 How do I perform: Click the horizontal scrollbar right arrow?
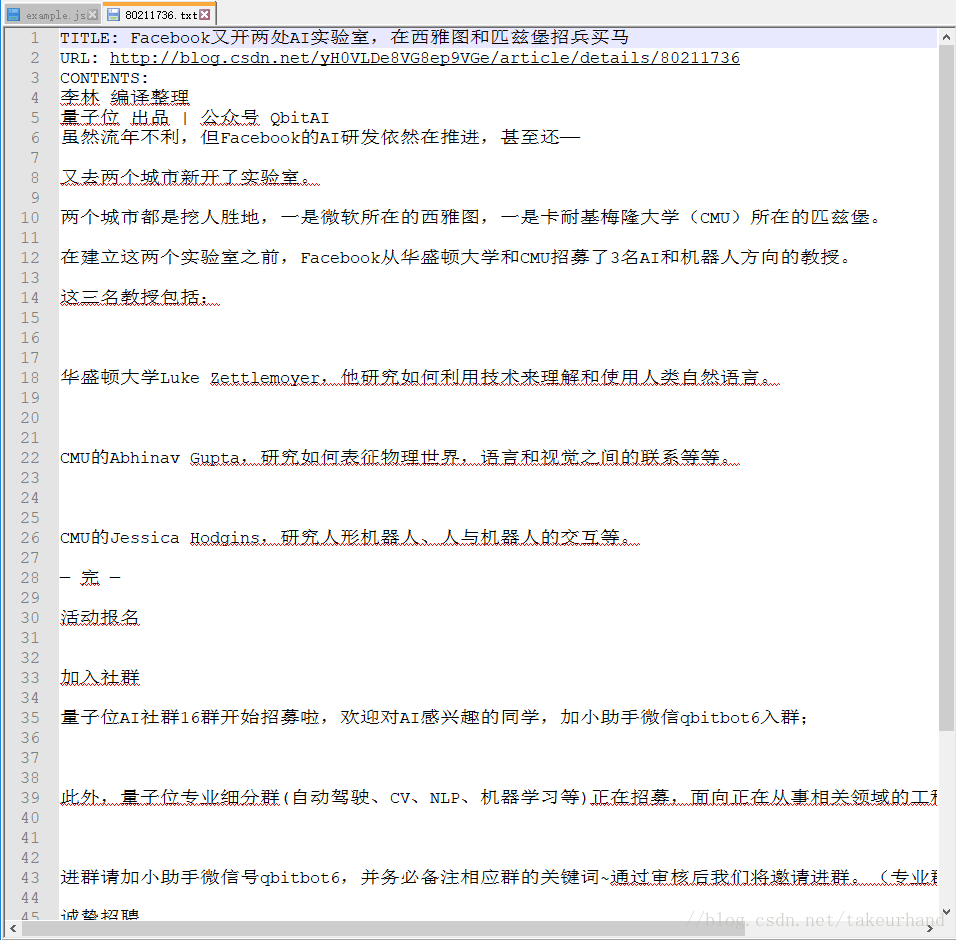pos(930,929)
